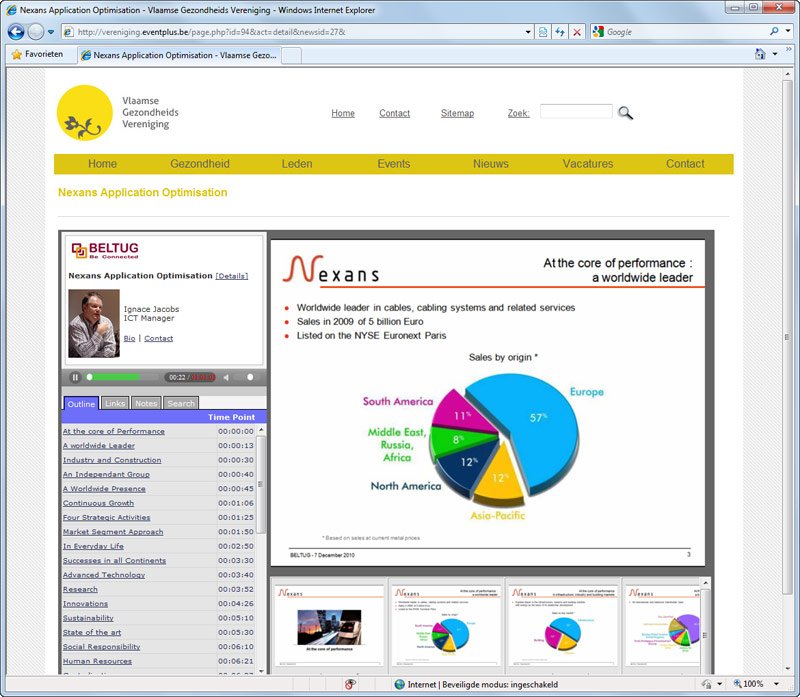Select the third pie chart slide thumbnail

click(x=563, y=626)
